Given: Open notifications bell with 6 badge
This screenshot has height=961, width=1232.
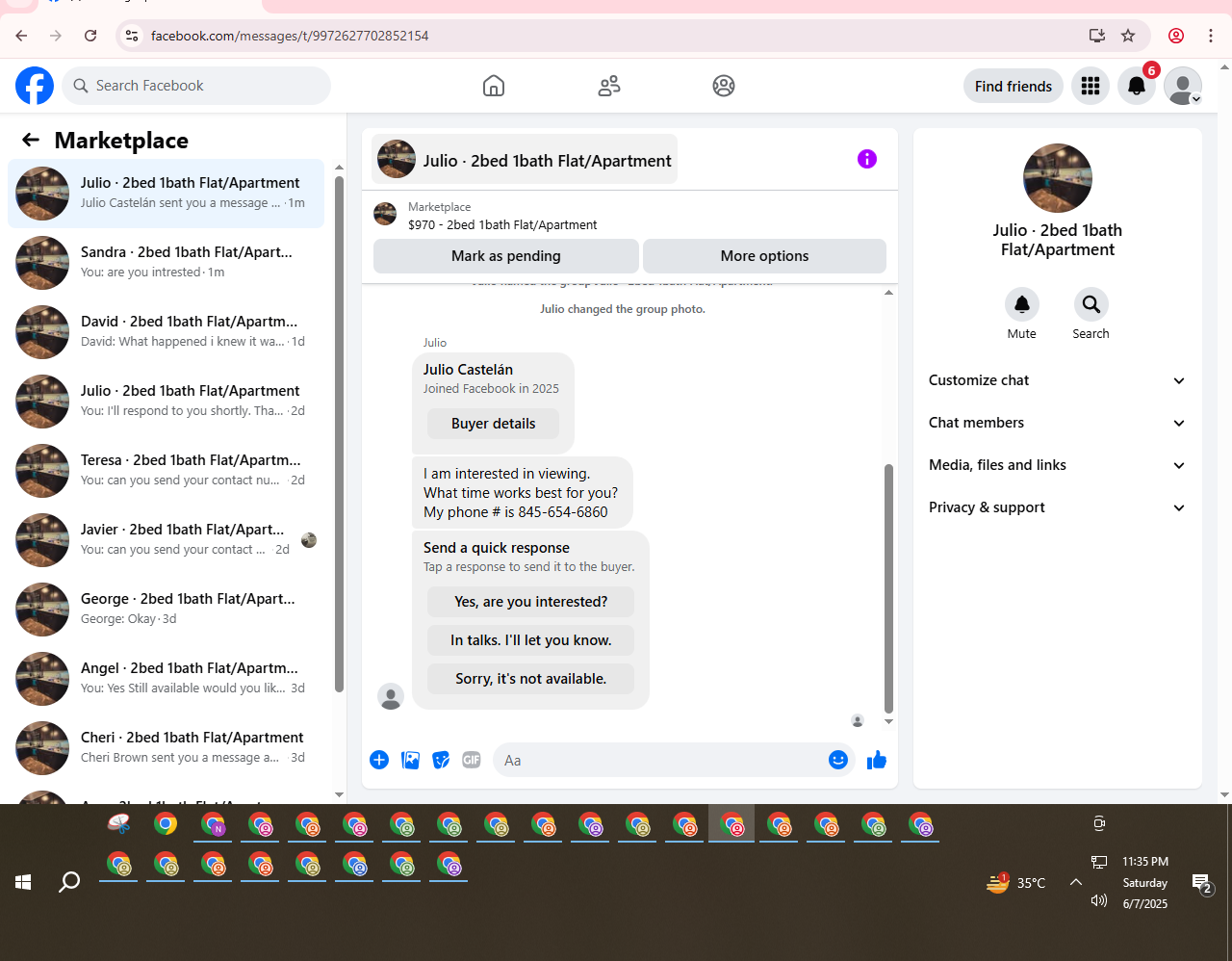Looking at the screenshot, I should point(1137,86).
